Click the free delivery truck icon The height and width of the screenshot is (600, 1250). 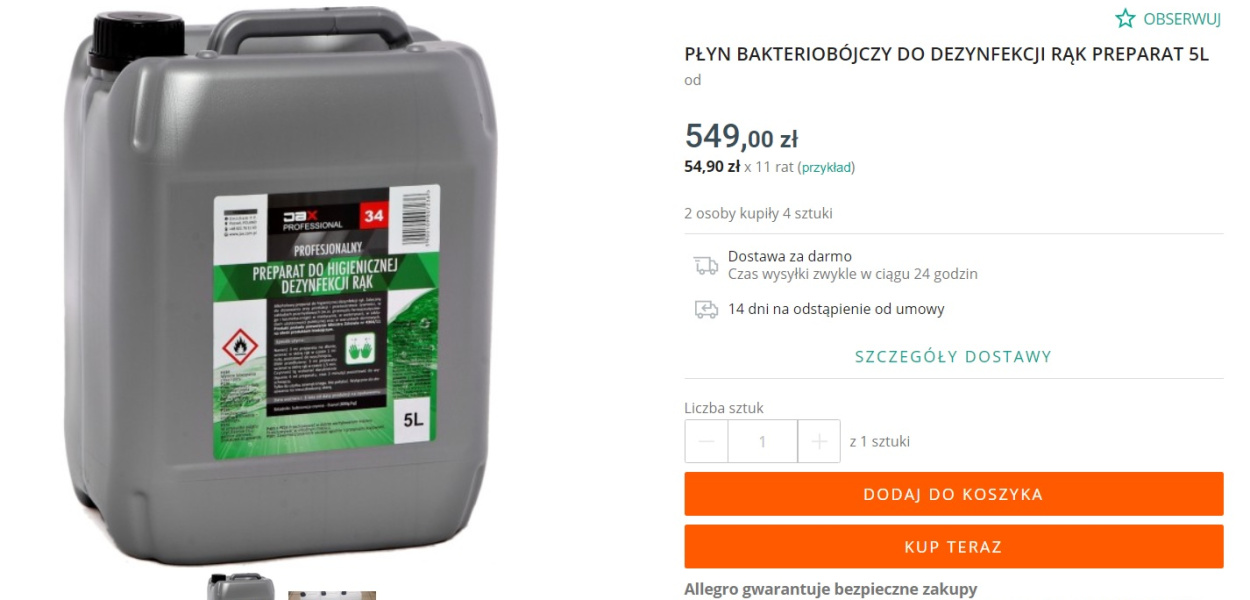click(x=706, y=265)
